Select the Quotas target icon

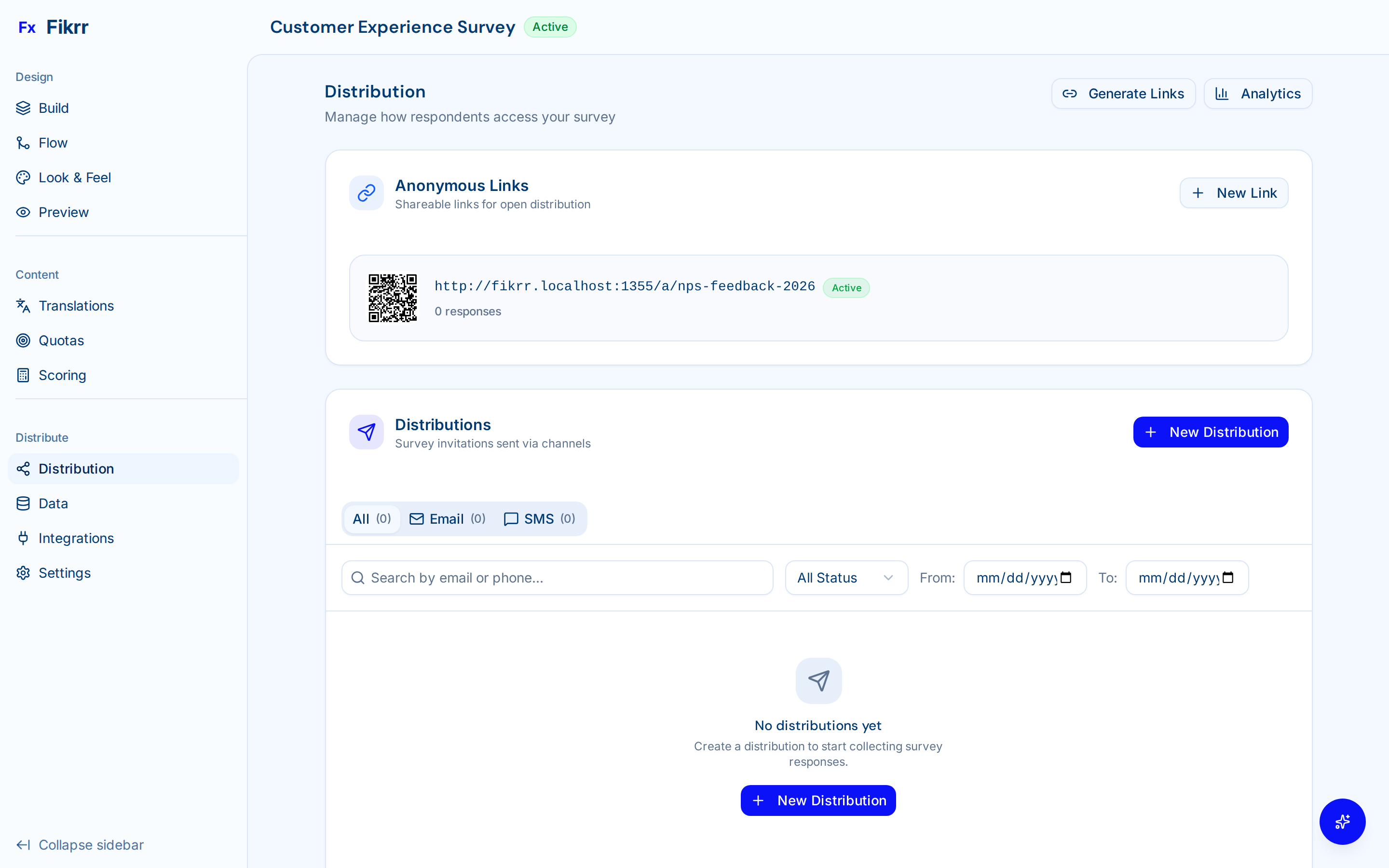(23, 340)
